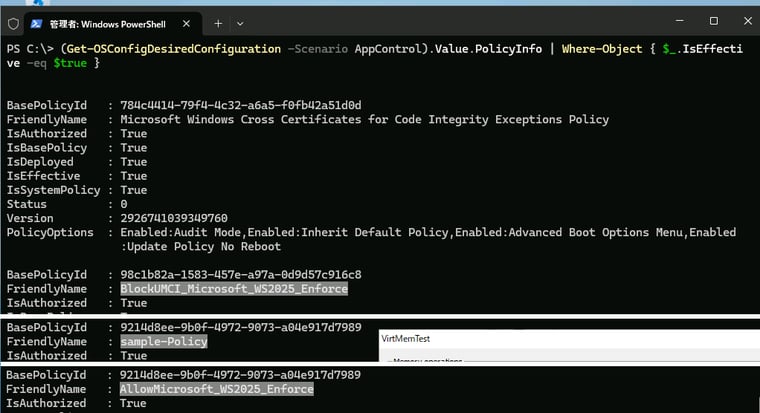Expand the new tab profile dropdown arrow

[240, 23]
